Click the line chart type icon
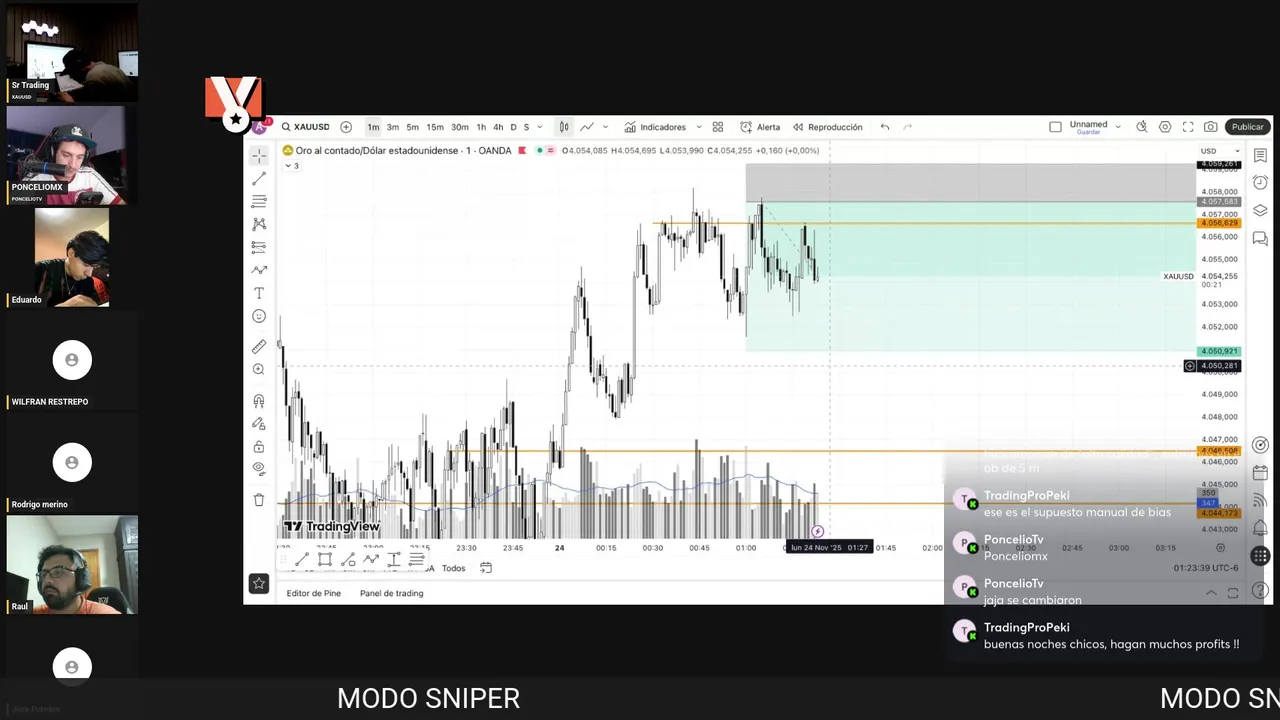Screen dimensions: 1280x720 pos(587,127)
